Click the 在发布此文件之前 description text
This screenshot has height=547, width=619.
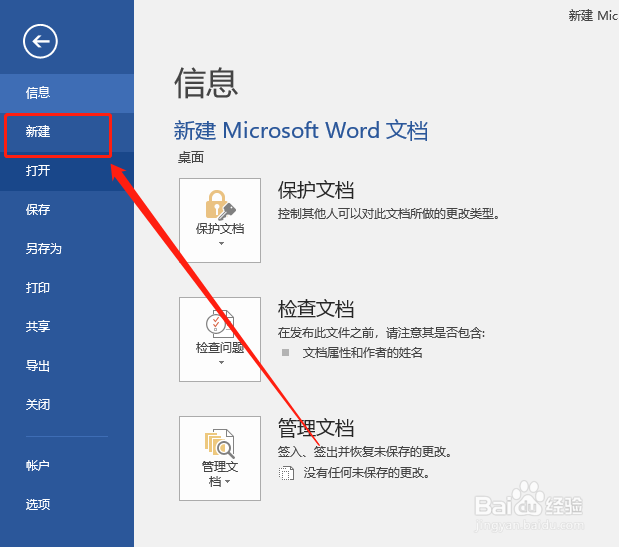tap(381, 333)
